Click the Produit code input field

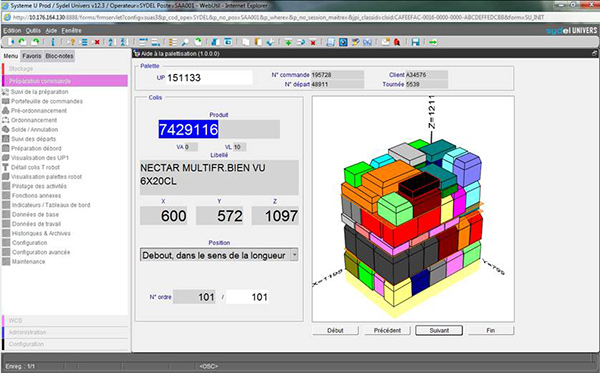[x=219, y=129]
